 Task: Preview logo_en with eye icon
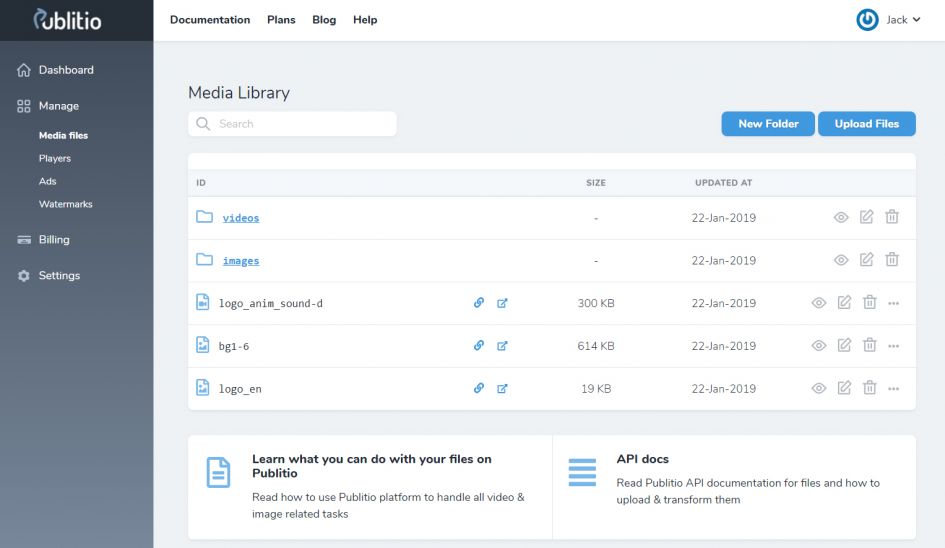[x=818, y=389]
